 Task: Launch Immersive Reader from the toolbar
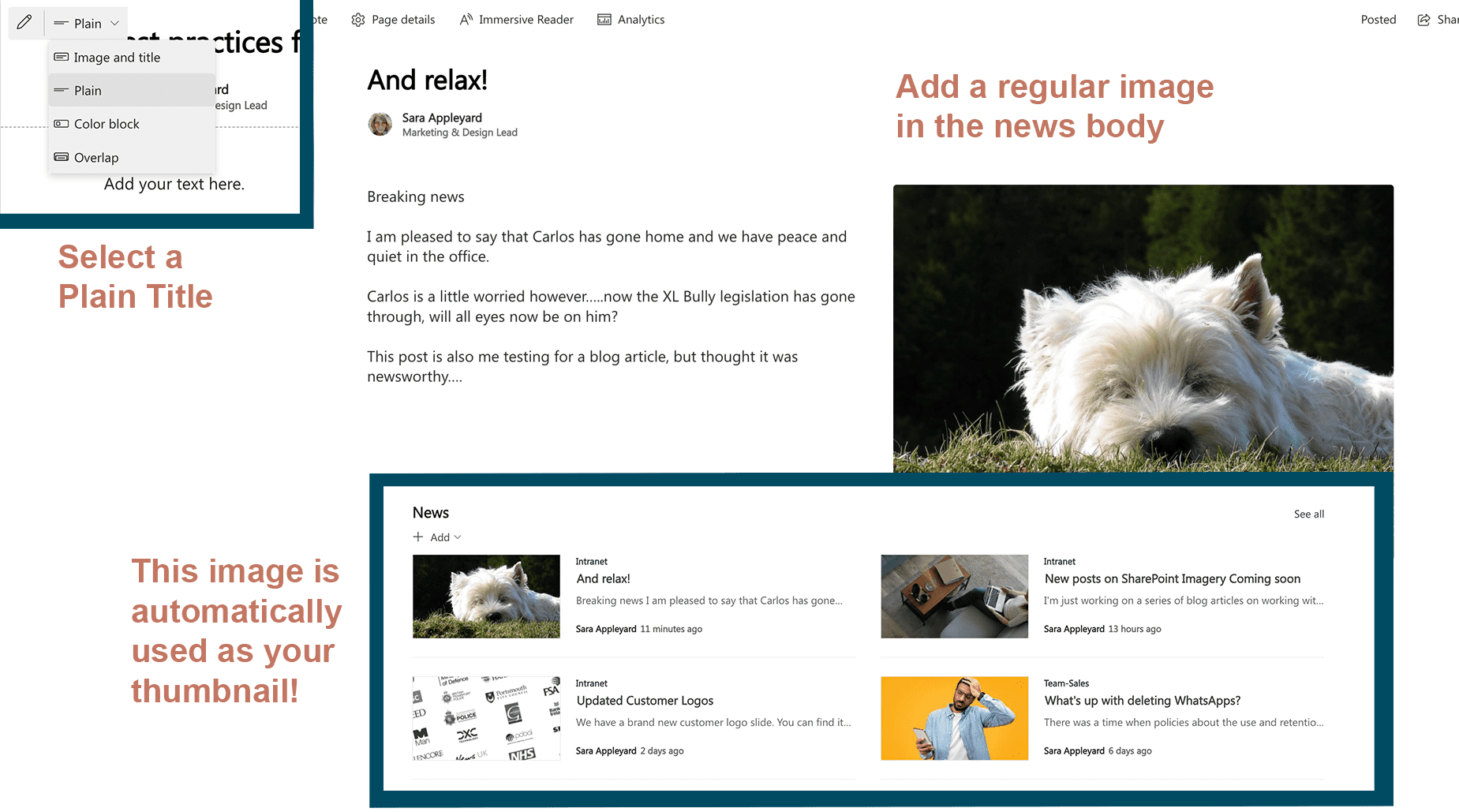tap(517, 19)
